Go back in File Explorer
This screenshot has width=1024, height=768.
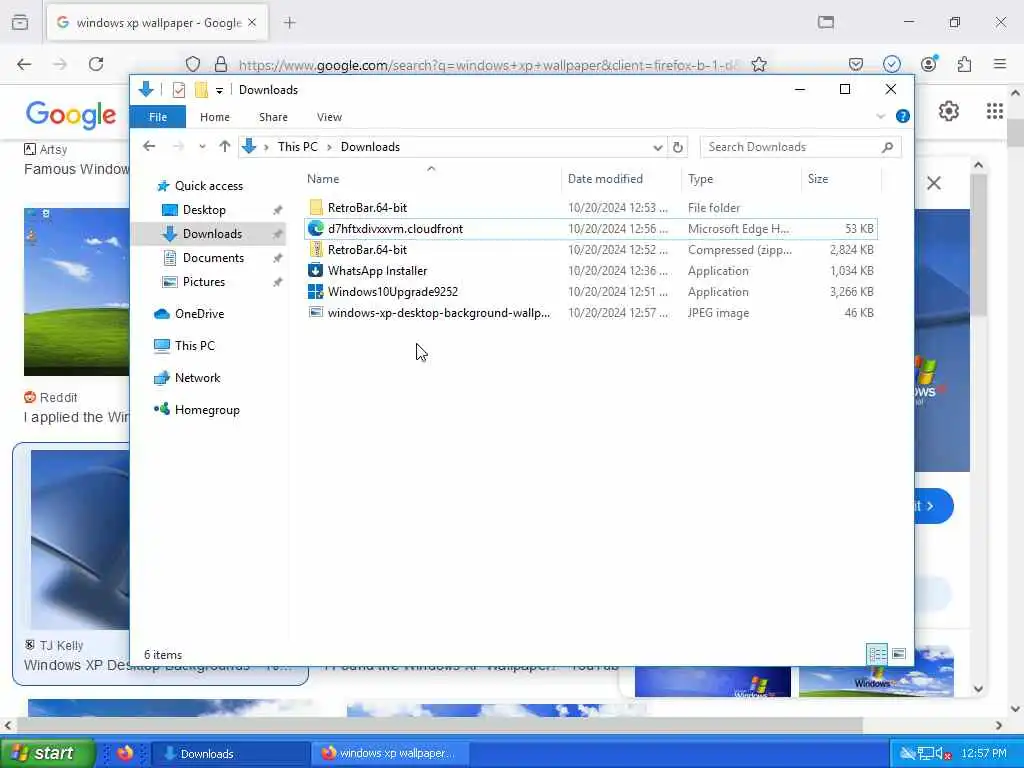coord(150,146)
